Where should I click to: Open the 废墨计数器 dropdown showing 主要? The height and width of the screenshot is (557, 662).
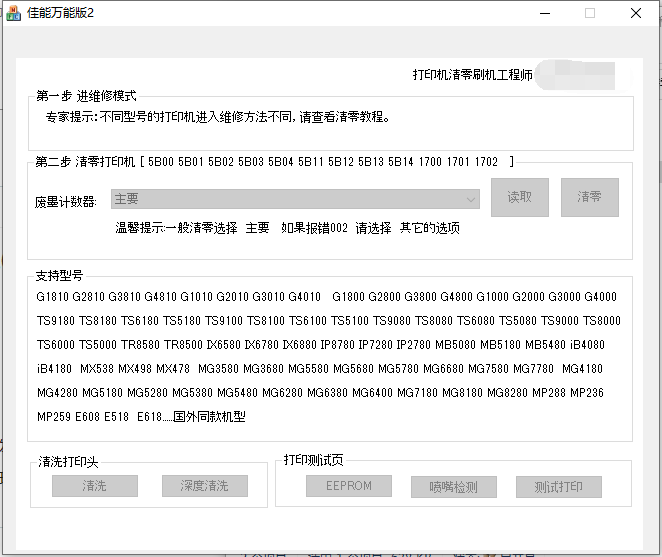296,199
